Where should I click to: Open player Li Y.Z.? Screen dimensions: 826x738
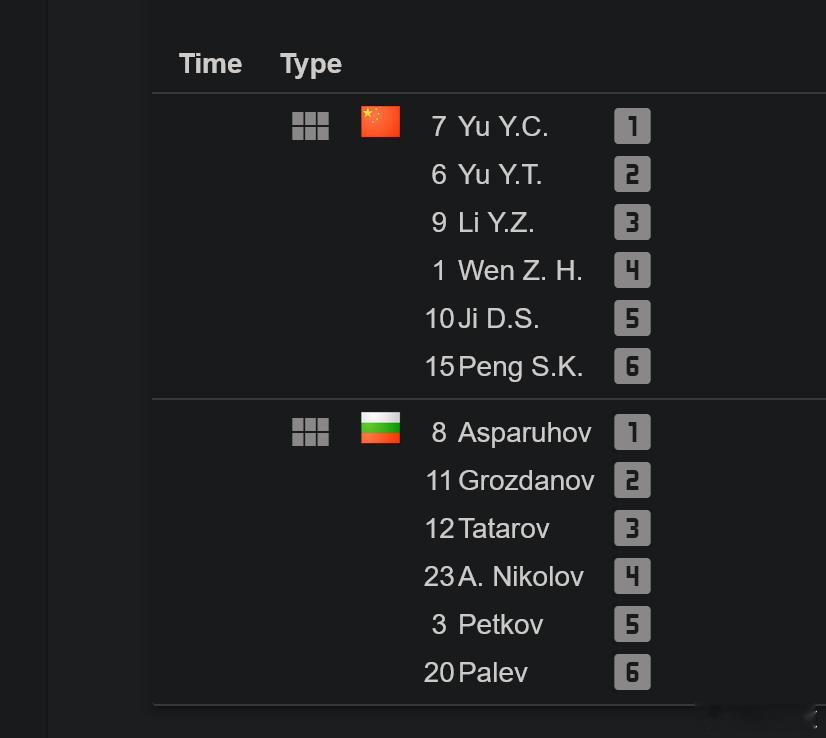pyautogui.click(x=496, y=222)
